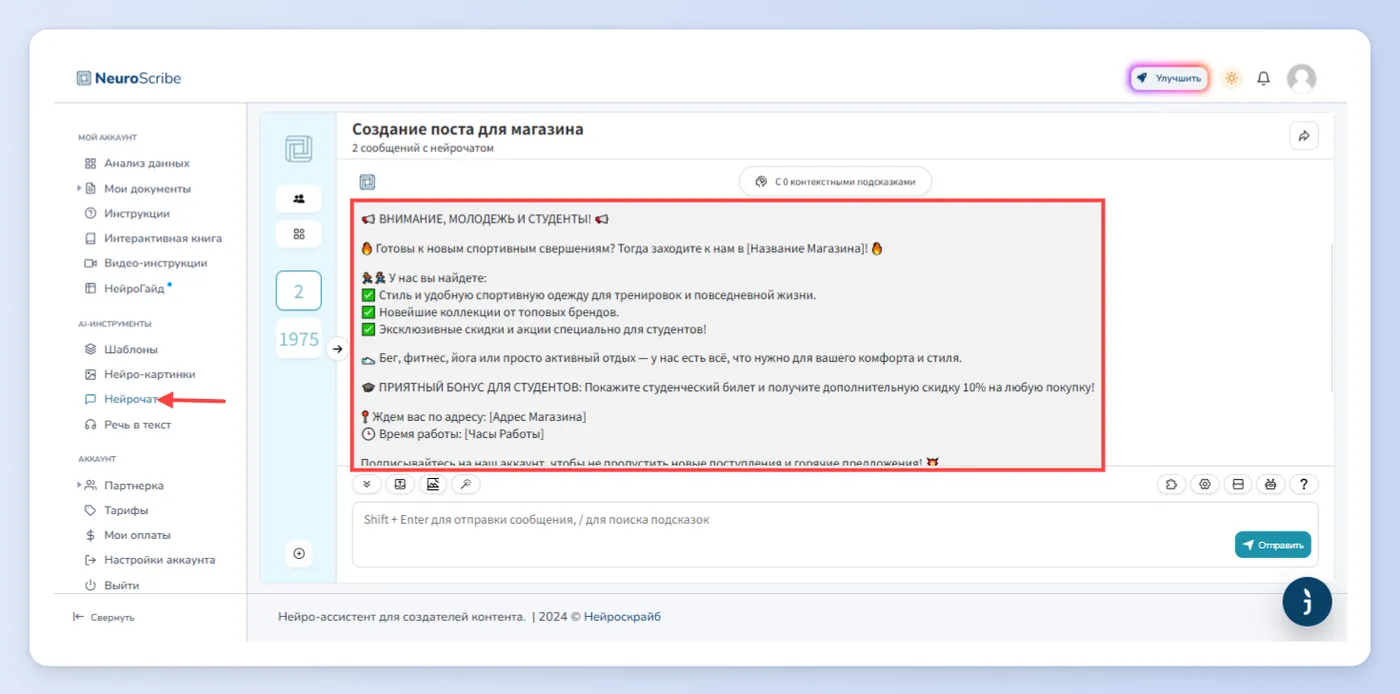Open Инструкции in the sidebar
Screen dimensions: 1400x694
point(127,213)
